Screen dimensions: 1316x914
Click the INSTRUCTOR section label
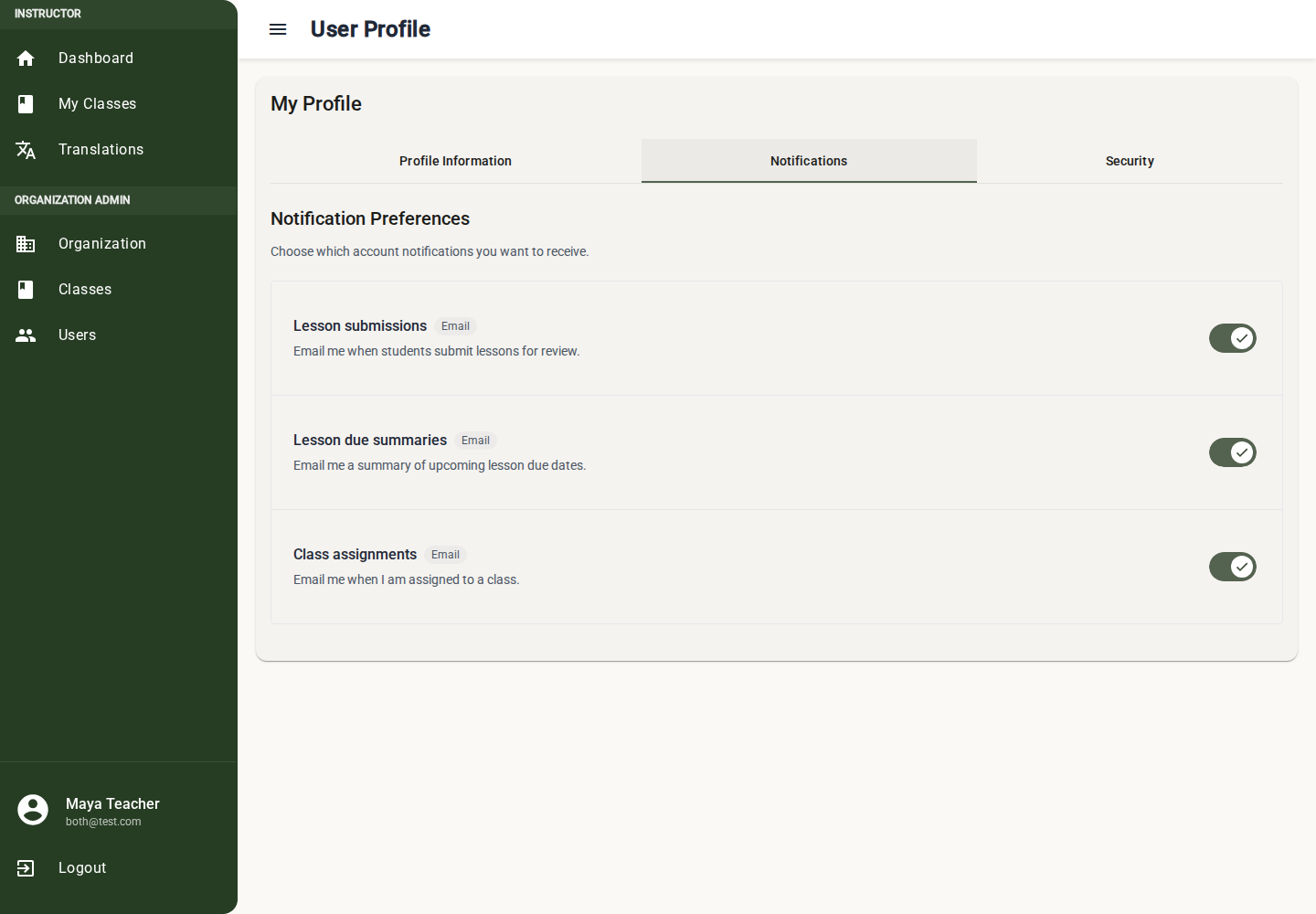click(48, 14)
